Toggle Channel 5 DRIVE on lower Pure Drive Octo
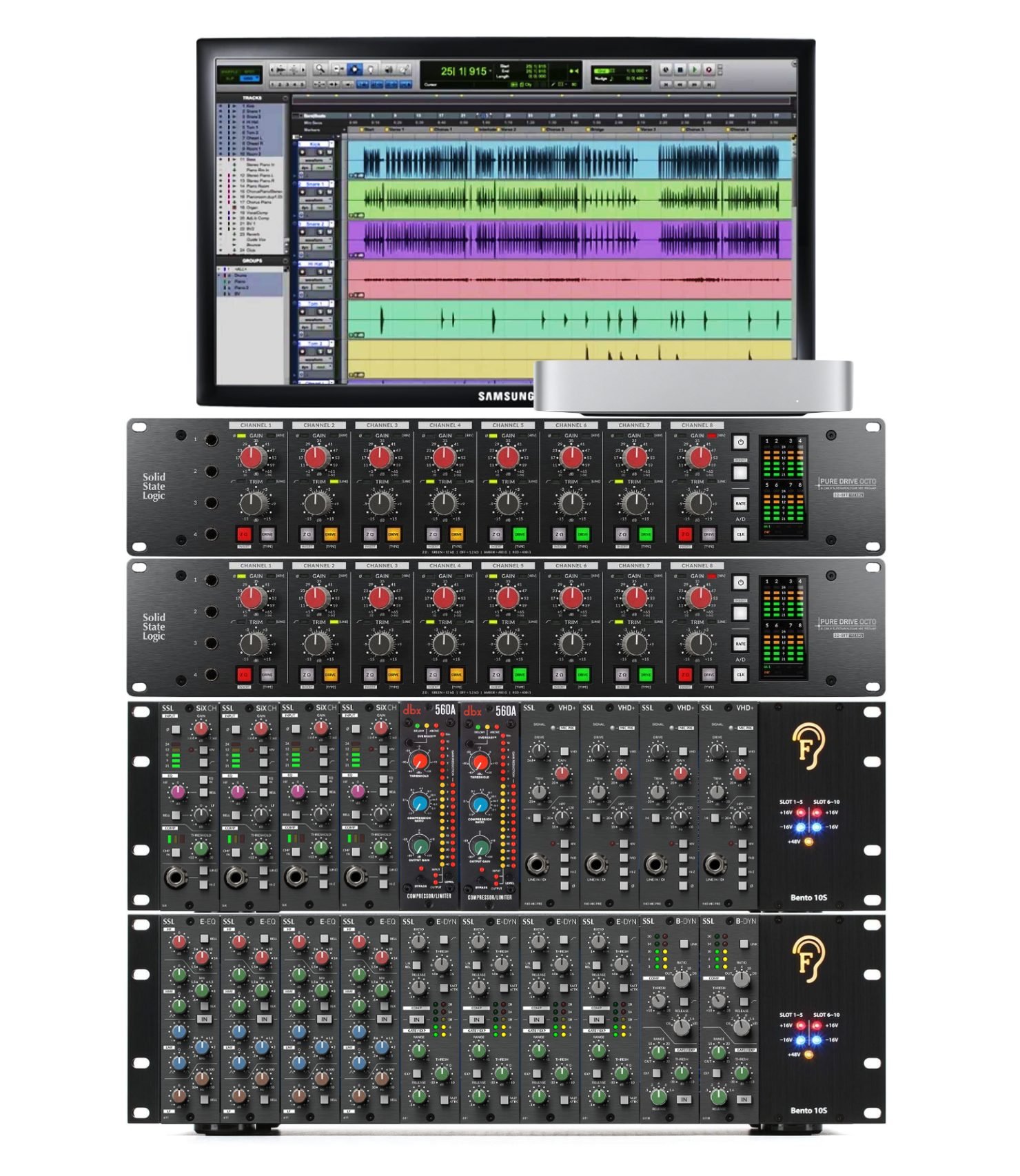Image resolution: width=1020 pixels, height=1176 pixels. 520,675
